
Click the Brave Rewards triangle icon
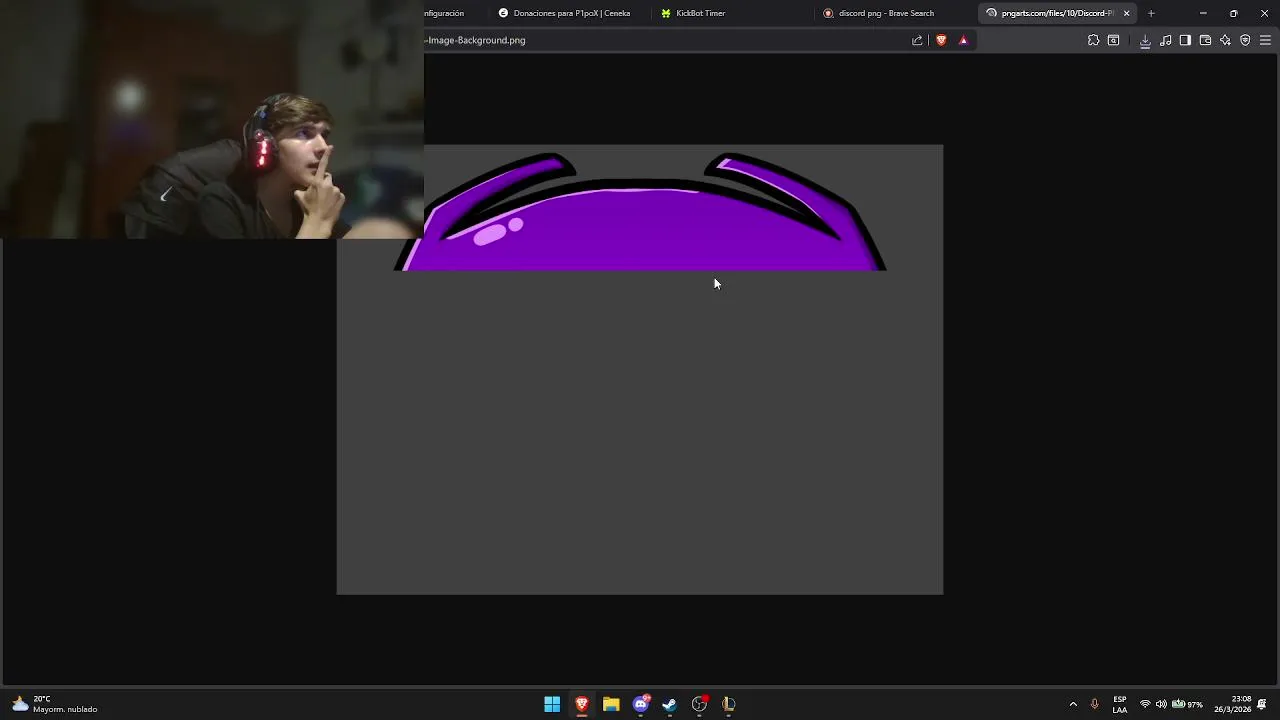[x=963, y=40]
